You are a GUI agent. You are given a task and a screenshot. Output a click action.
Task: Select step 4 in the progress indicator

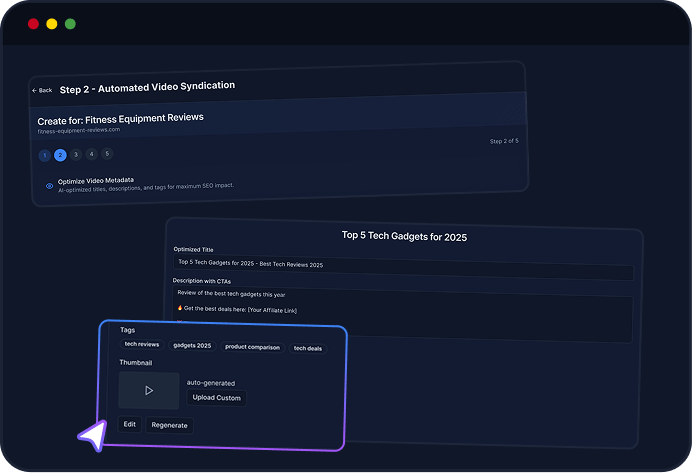[91, 154]
